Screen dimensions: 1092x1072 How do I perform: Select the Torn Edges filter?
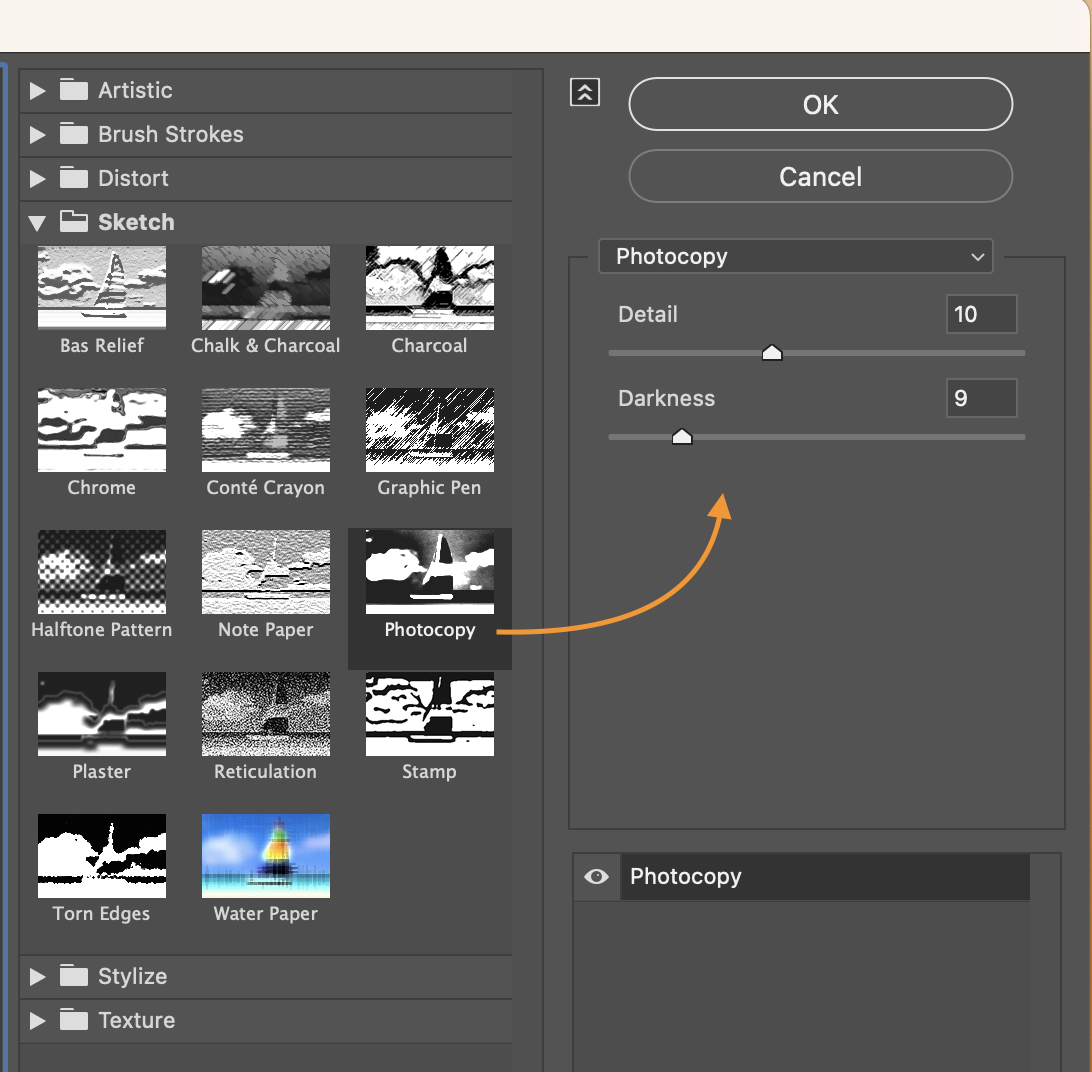pyautogui.click(x=101, y=855)
